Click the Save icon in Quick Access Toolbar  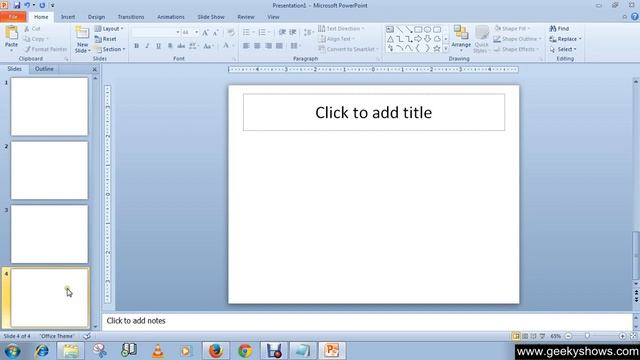(x=17, y=5)
